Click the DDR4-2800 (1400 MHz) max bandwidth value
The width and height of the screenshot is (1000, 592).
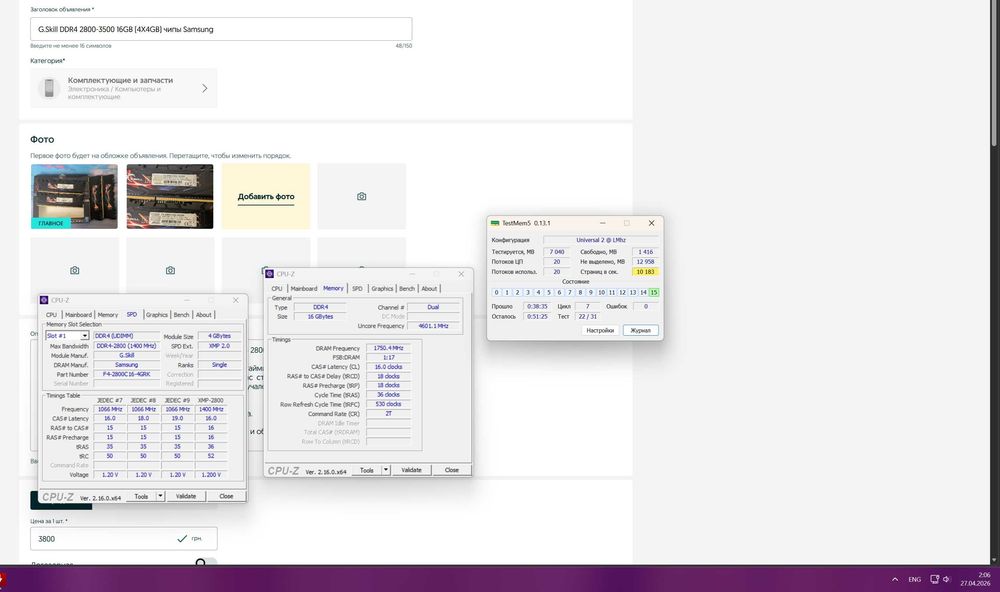126,346
